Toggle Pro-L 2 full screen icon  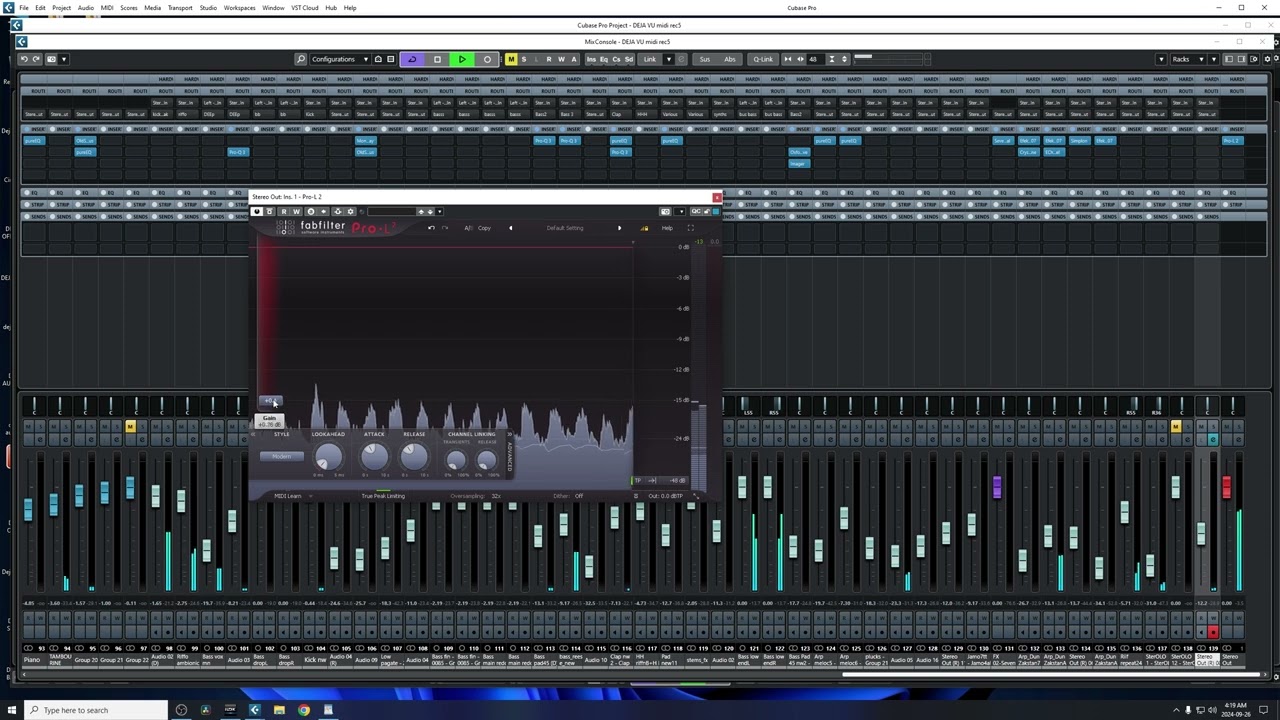click(x=690, y=228)
